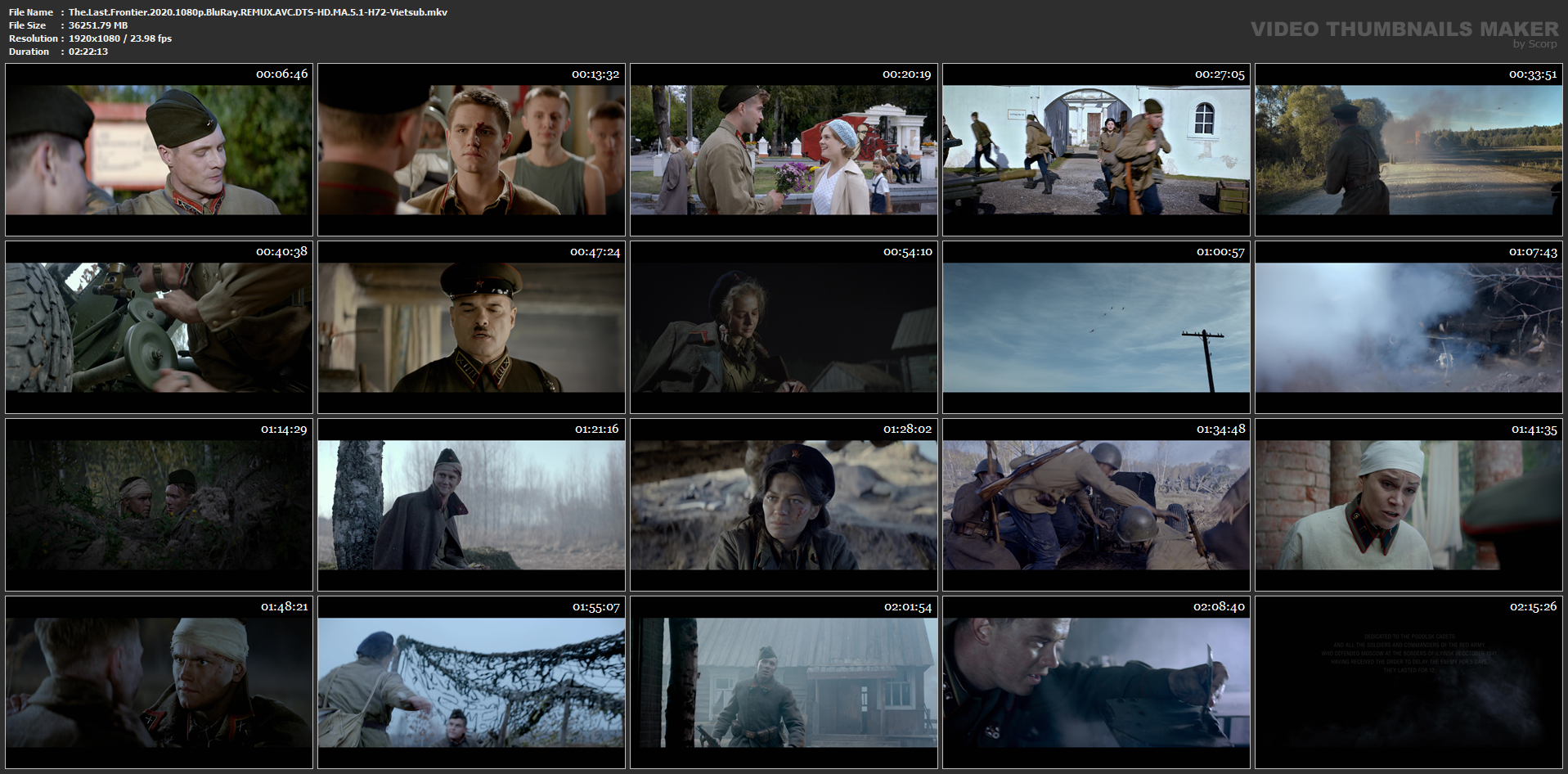Choose the 01:55:07 thumbnail frame
Viewport: 1568px width, 774px height.
click(471, 682)
